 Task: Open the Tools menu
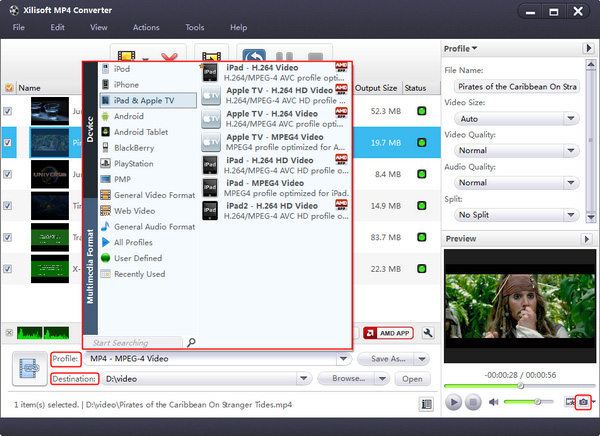pos(195,28)
